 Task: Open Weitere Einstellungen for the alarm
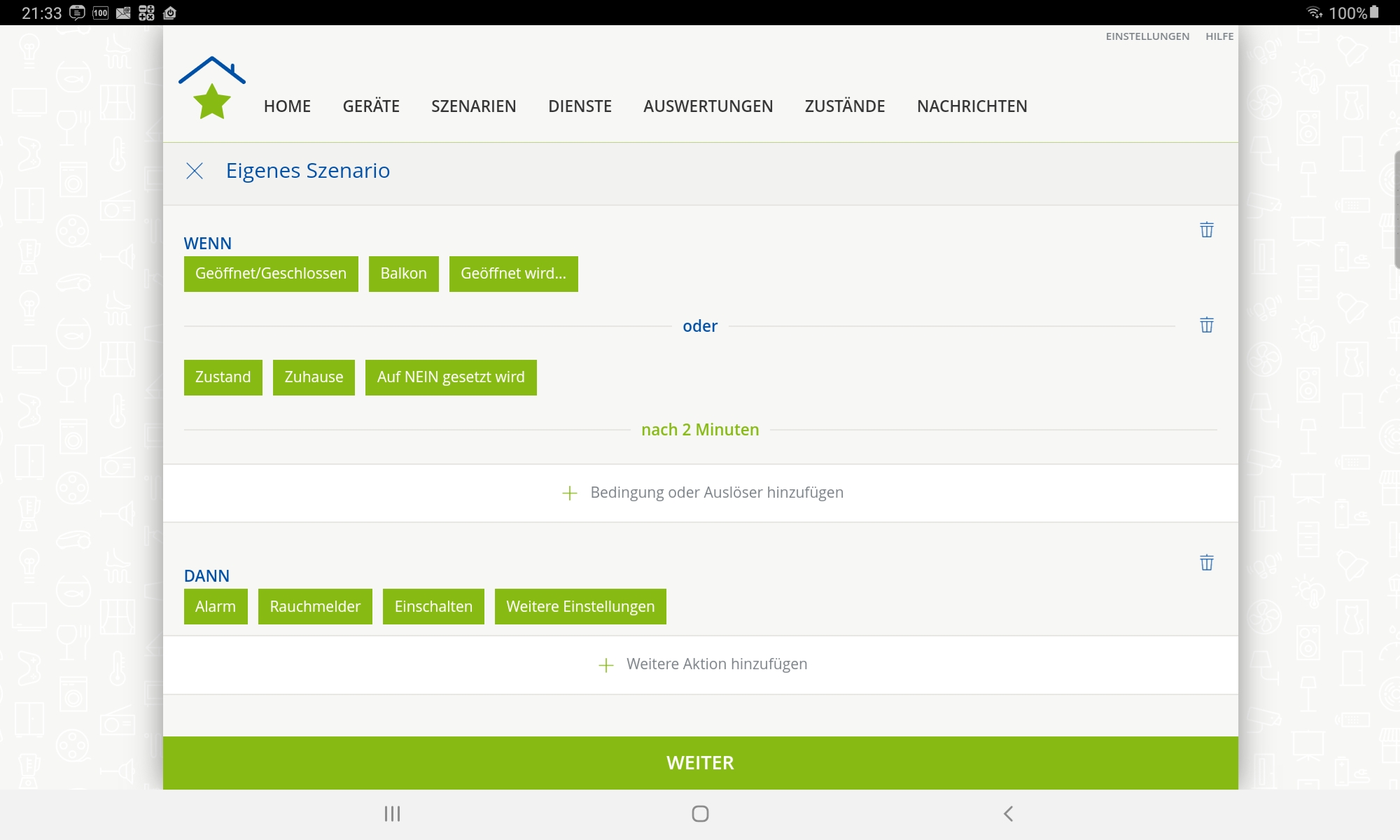coord(580,606)
